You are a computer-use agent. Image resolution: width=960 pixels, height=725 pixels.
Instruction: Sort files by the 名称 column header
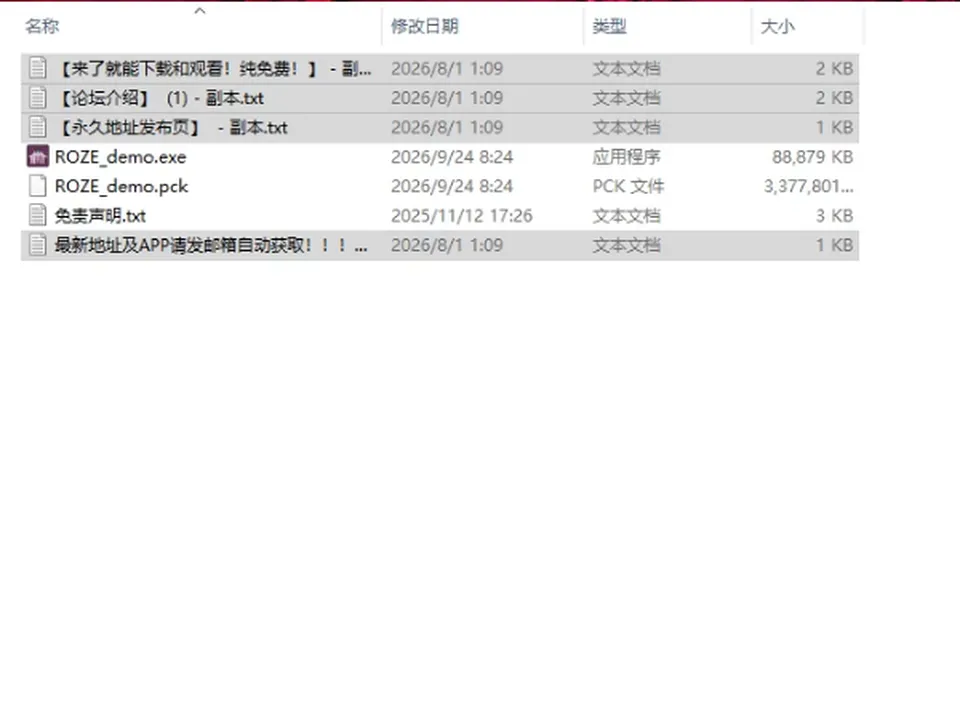click(42, 26)
